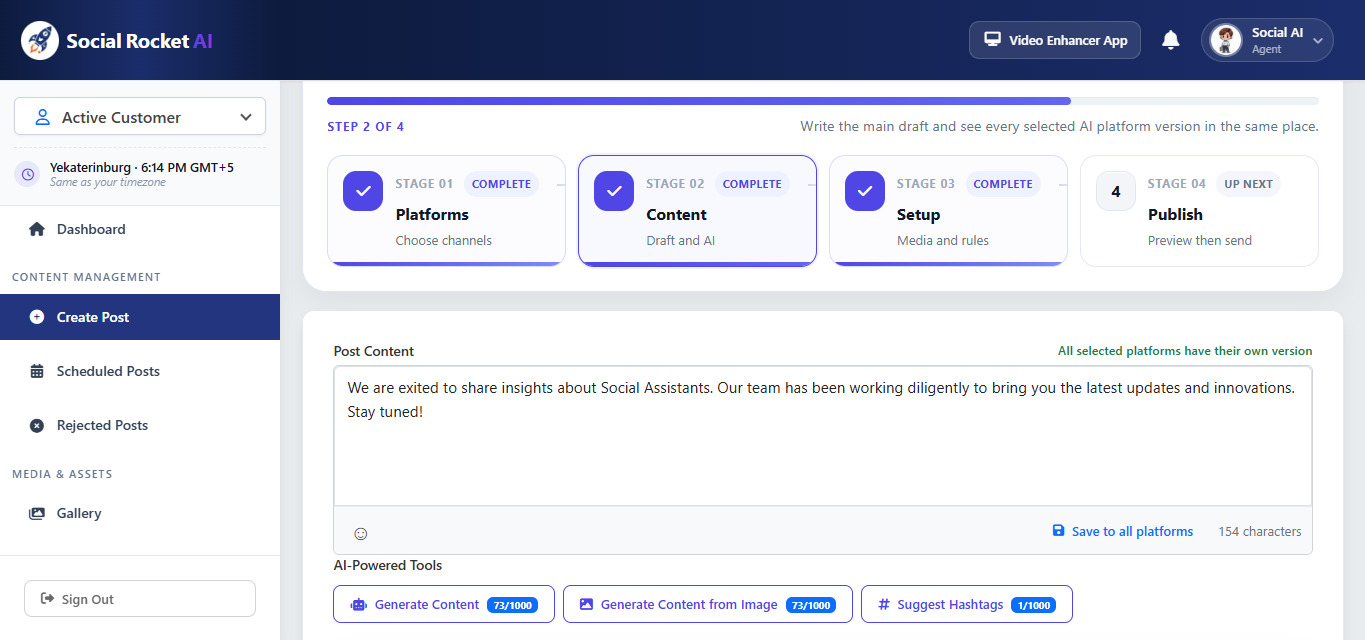Click the AI-Powered Tools heading
Viewport: 1365px width, 640px height.
click(388, 565)
